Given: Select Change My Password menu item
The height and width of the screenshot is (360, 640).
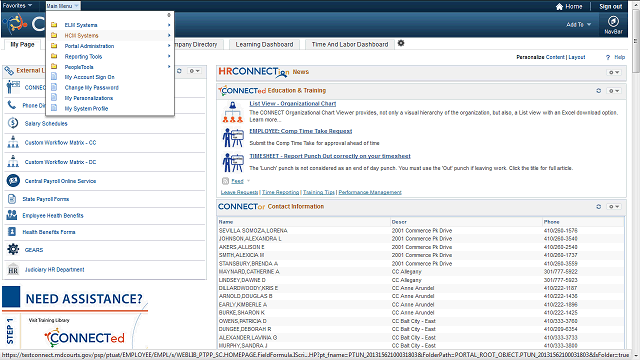Looking at the screenshot, I should coord(91,87).
